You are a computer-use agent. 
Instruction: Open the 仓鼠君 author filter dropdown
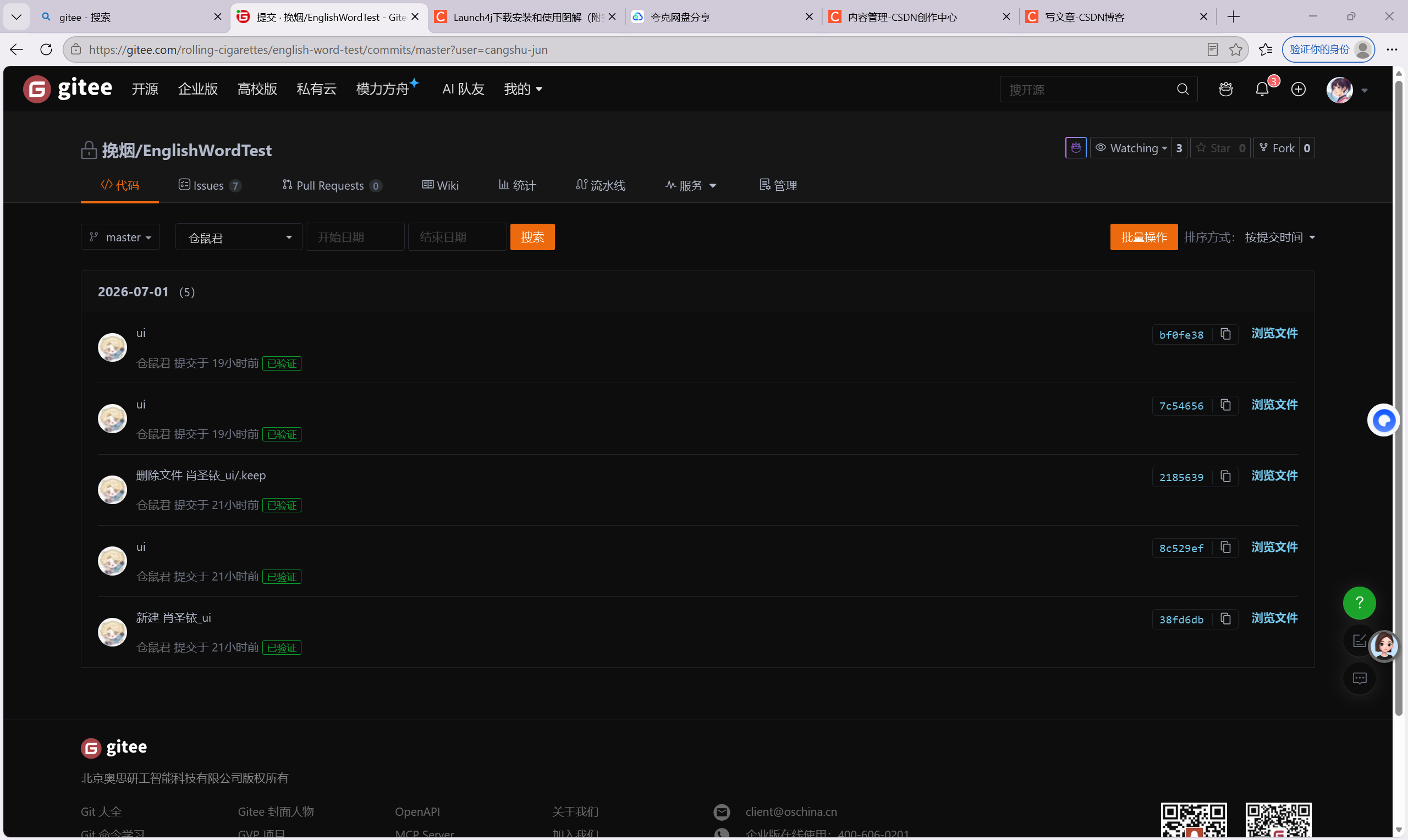[x=239, y=237]
